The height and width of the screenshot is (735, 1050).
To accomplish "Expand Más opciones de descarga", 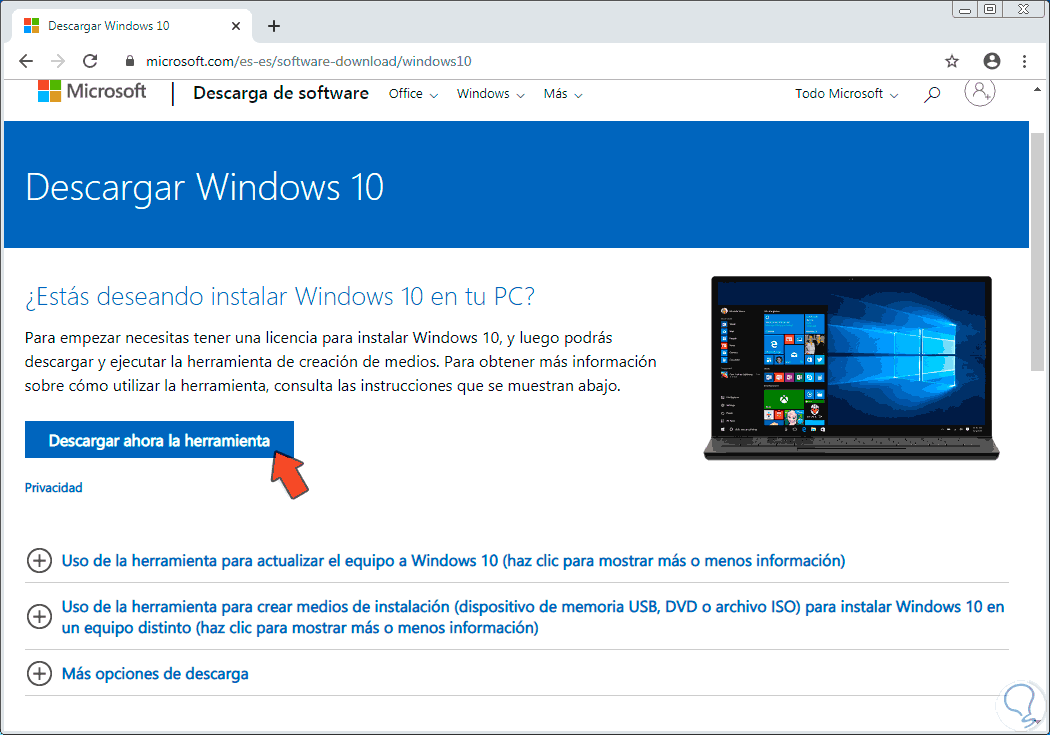I will [x=155, y=673].
